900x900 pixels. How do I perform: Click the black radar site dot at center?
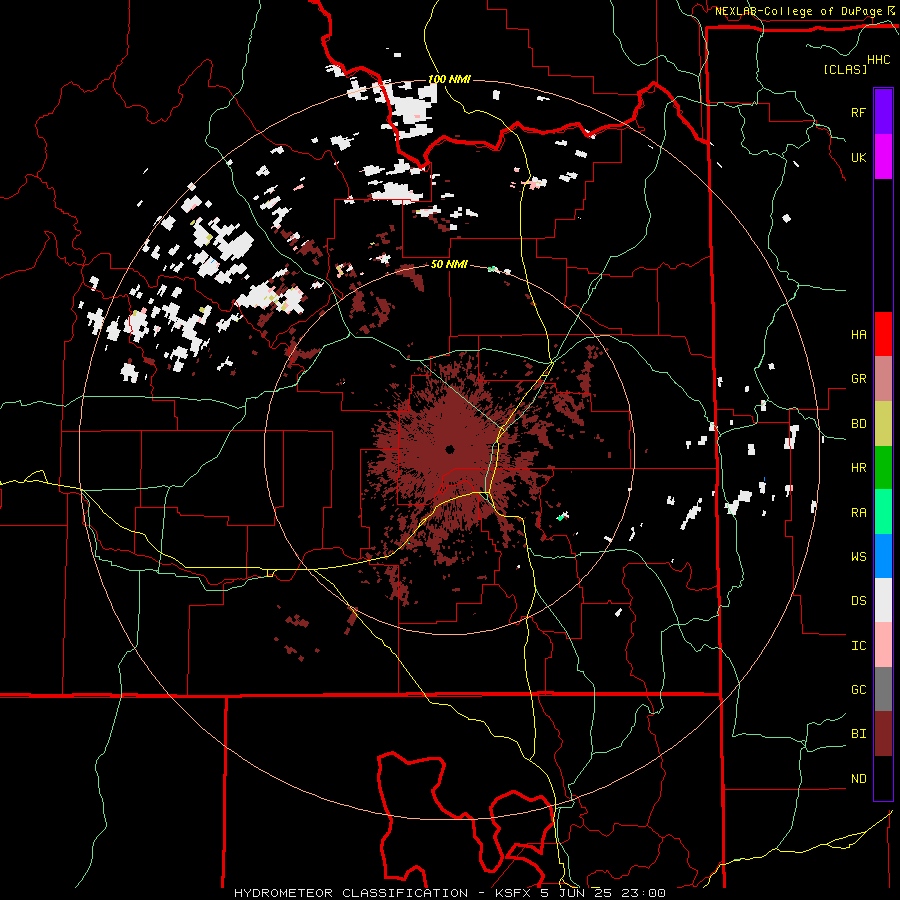(x=449, y=449)
